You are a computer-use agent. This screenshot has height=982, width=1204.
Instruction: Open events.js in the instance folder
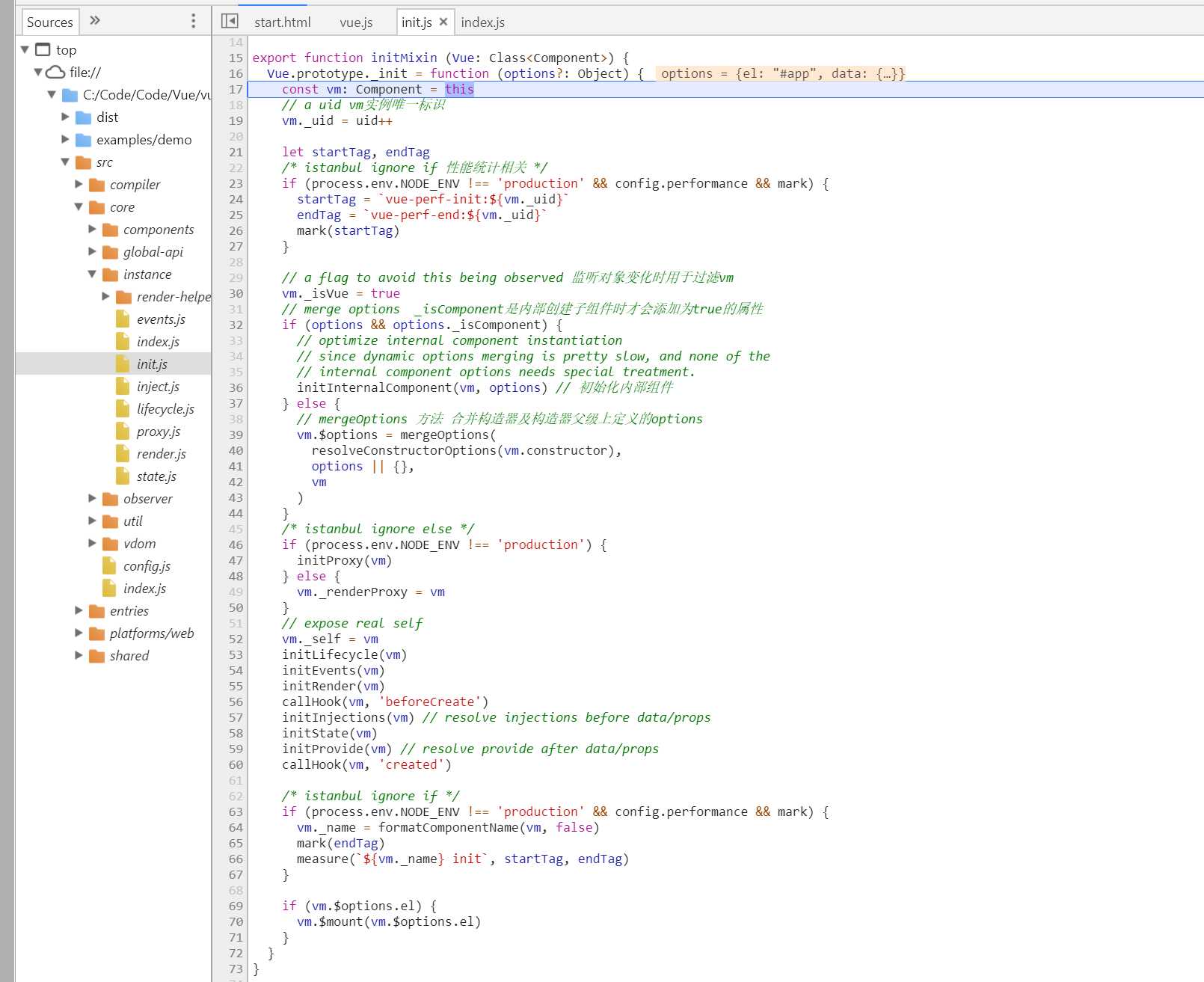[x=161, y=319]
